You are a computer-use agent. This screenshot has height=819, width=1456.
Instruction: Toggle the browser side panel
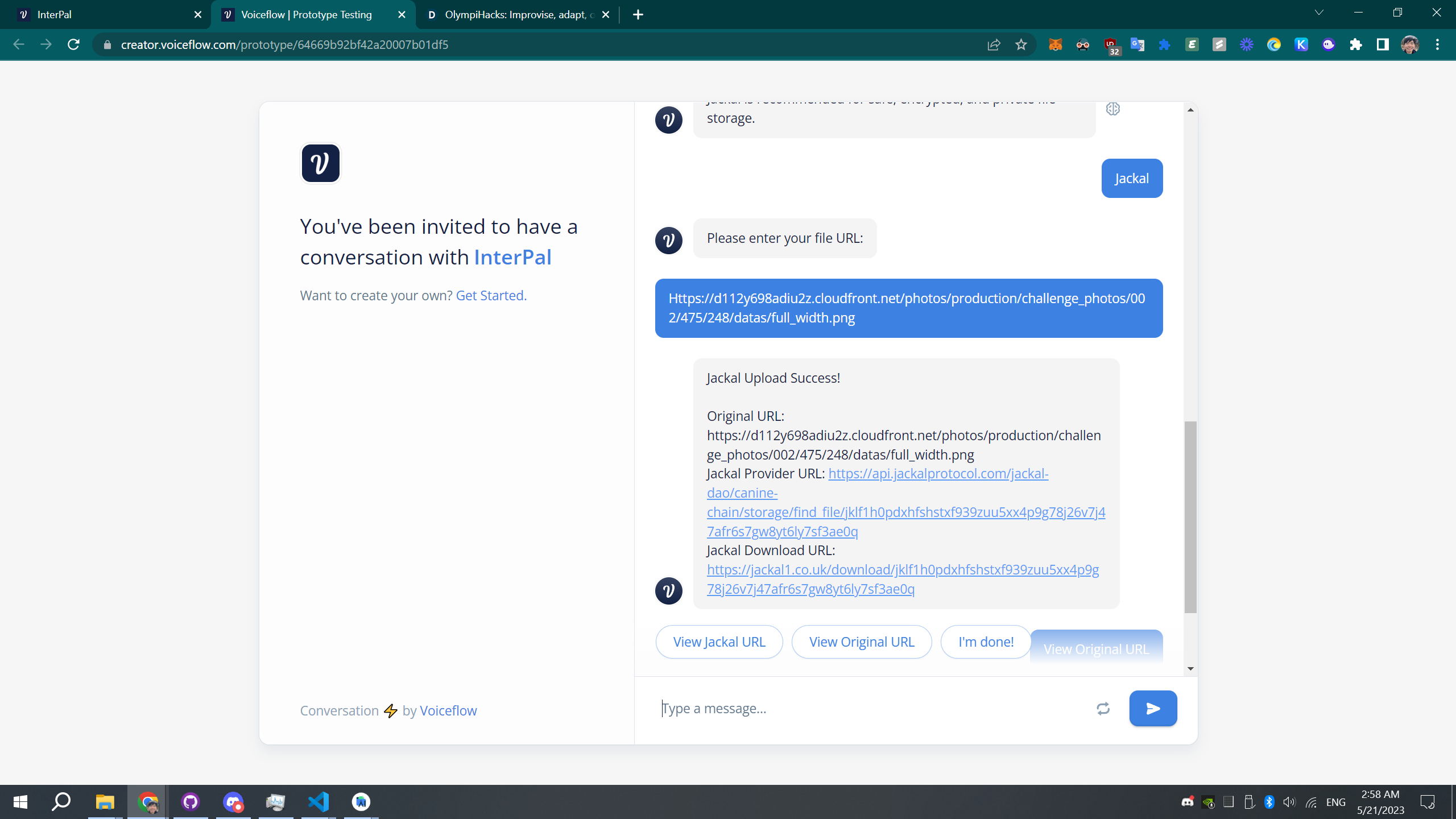tap(1383, 44)
